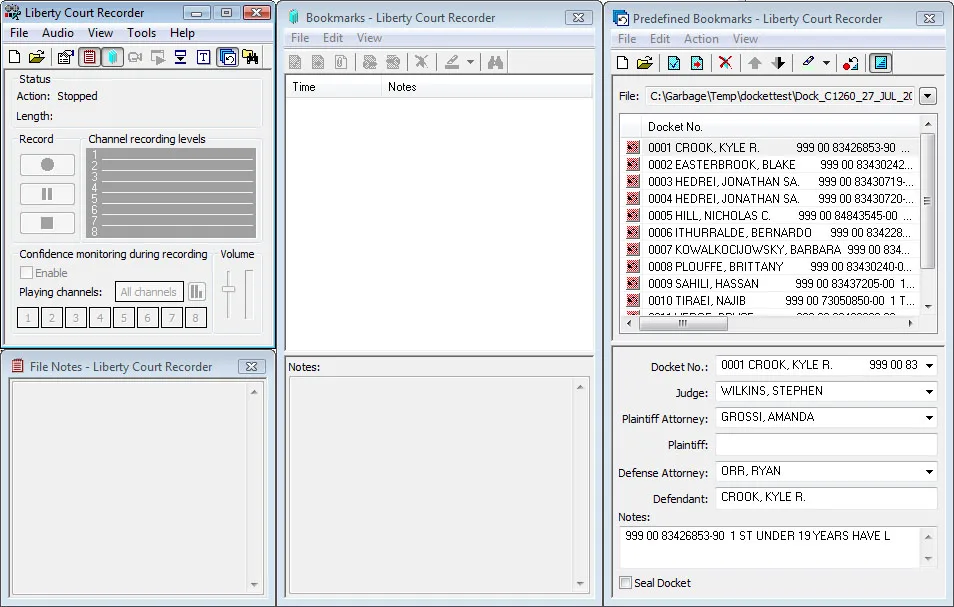Click the pen highlighter icon in Predefined Bookmarks
This screenshot has height=607, width=954.
click(808, 62)
